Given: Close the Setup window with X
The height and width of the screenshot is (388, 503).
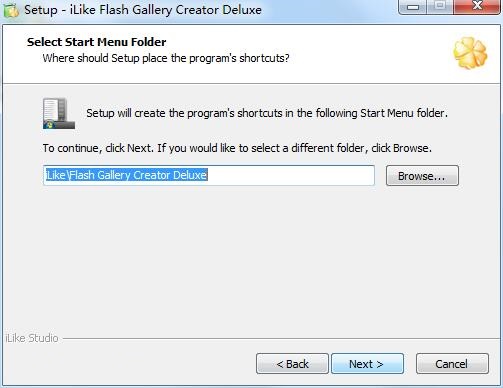Looking at the screenshot, I should point(477,7).
